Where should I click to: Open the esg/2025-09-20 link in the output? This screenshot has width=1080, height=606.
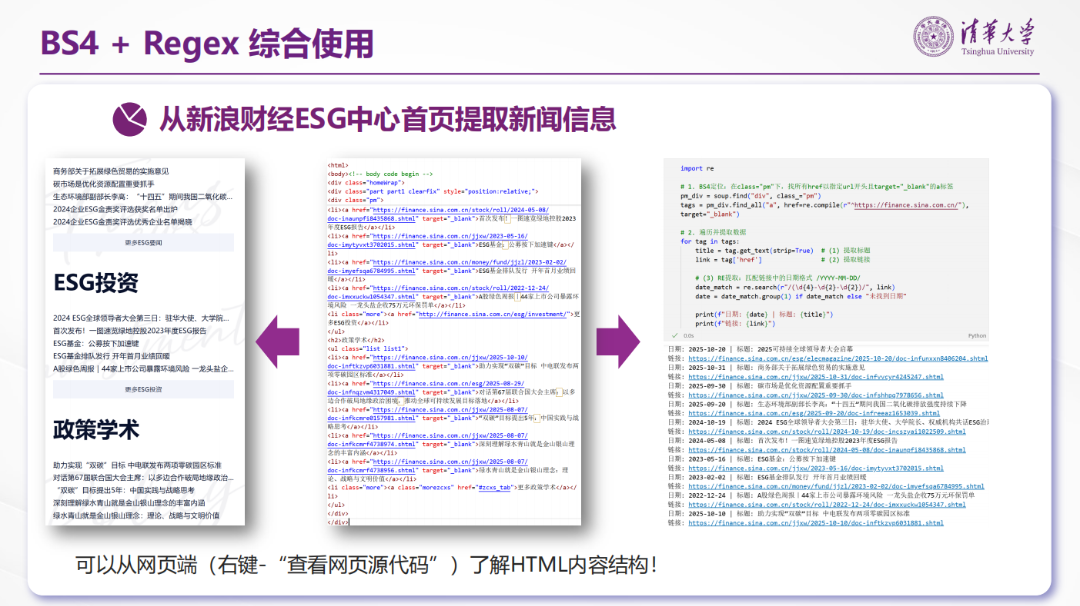pos(813,413)
